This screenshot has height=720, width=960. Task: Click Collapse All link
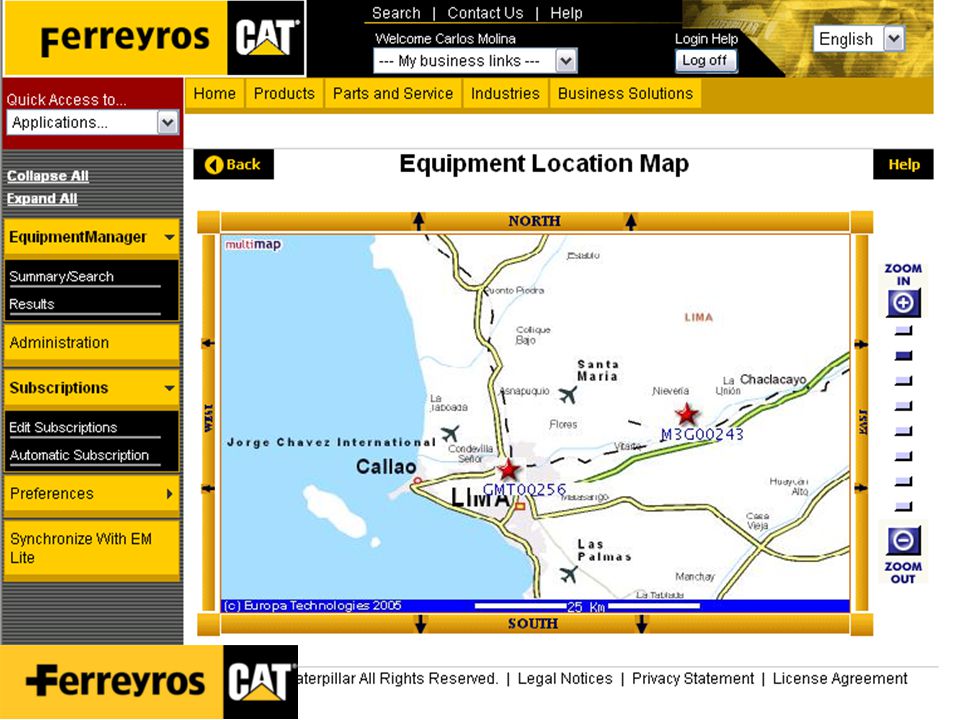[x=48, y=176]
